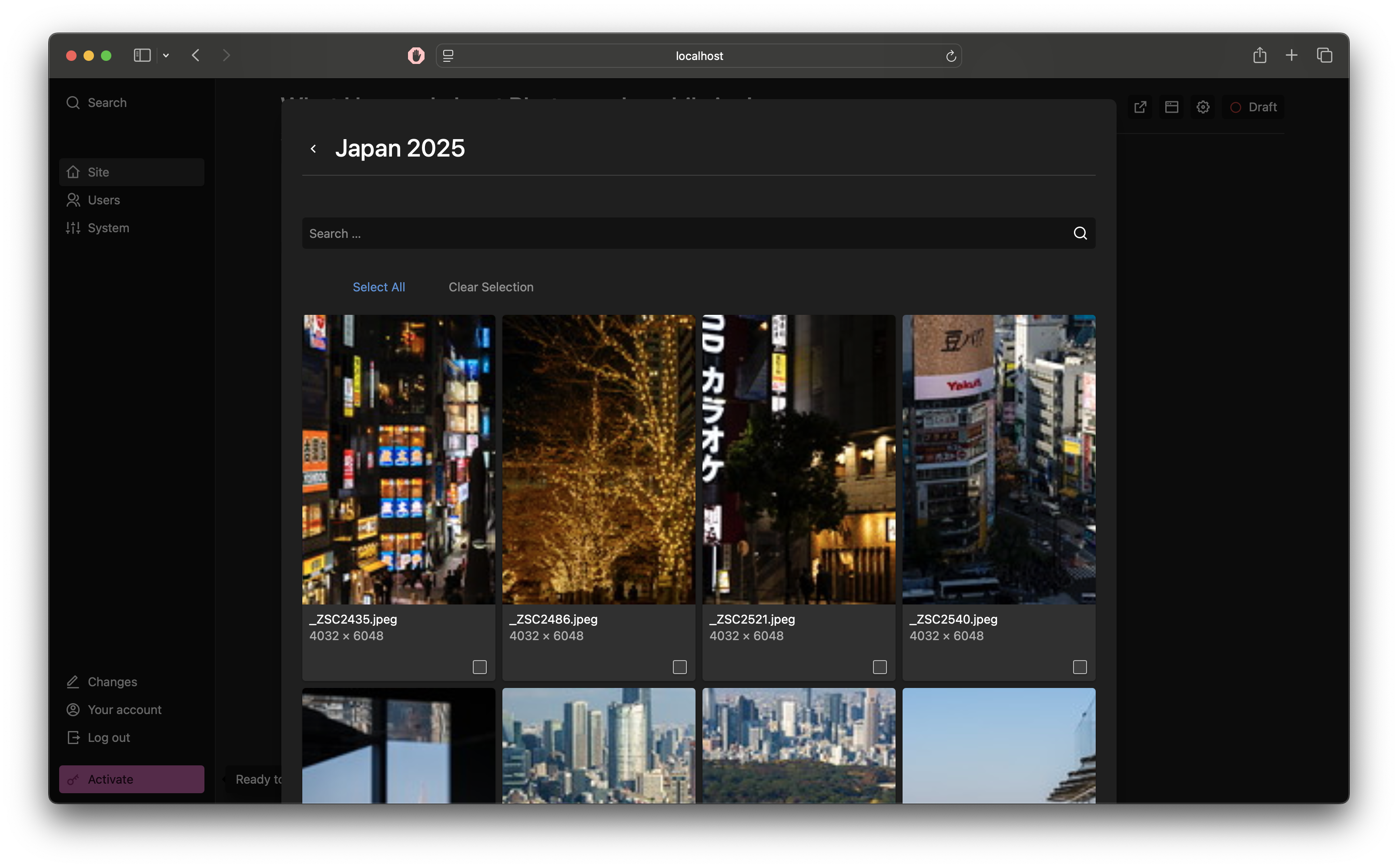Open the Safari tab overview icon
This screenshot has height=868, width=1398.
(1324, 56)
